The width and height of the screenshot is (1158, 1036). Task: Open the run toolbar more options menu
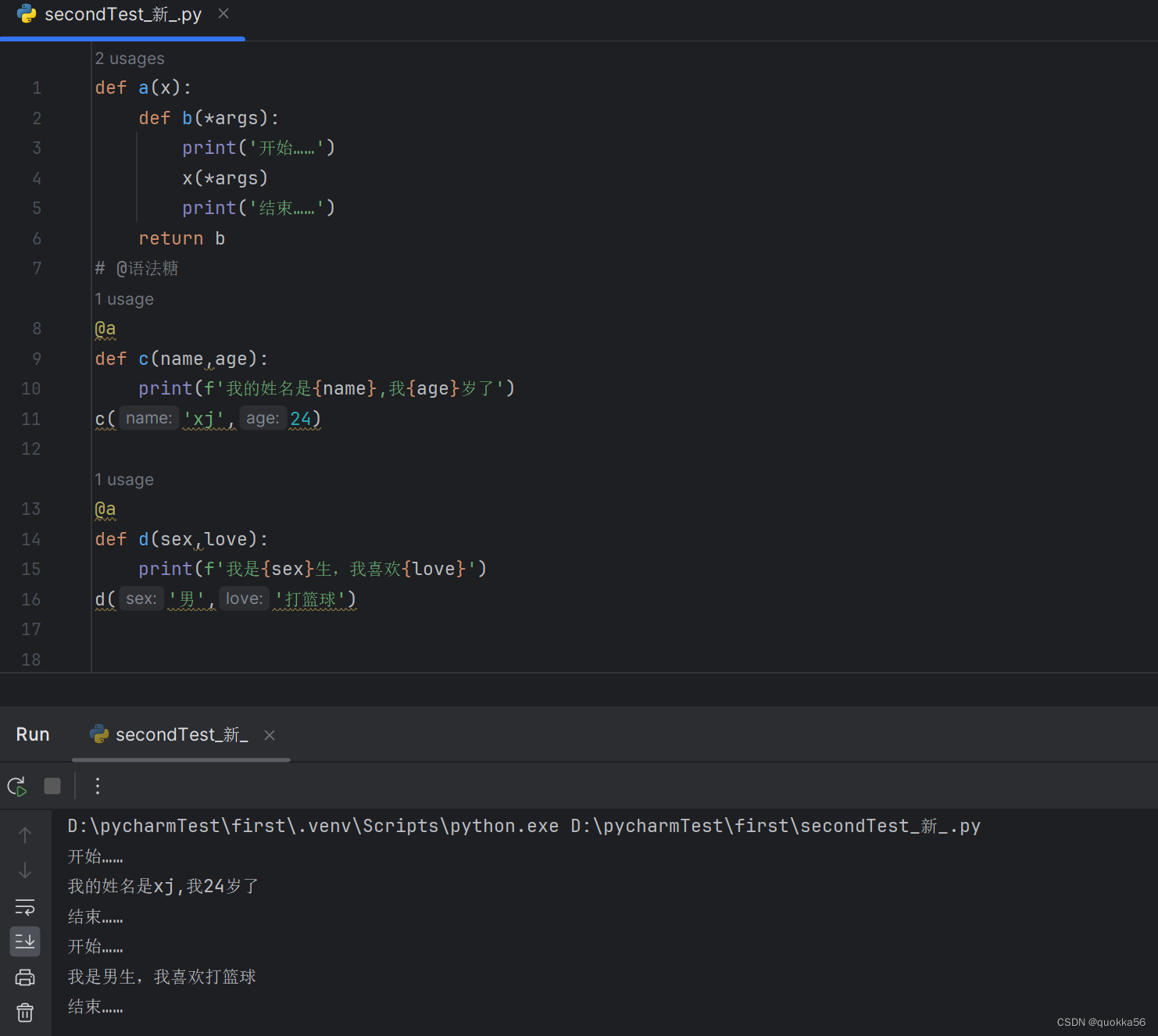tap(98, 786)
